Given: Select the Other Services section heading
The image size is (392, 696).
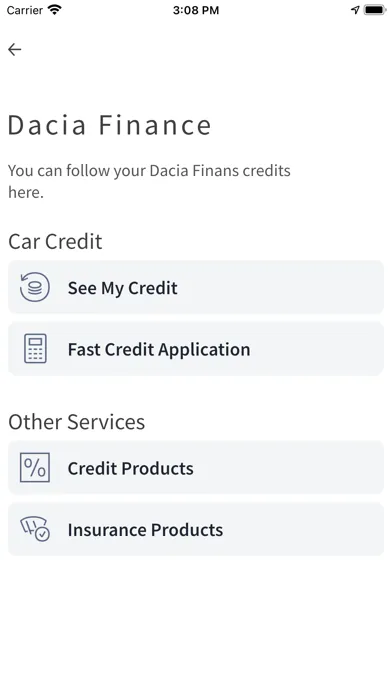Looking at the screenshot, I should (x=76, y=422).
